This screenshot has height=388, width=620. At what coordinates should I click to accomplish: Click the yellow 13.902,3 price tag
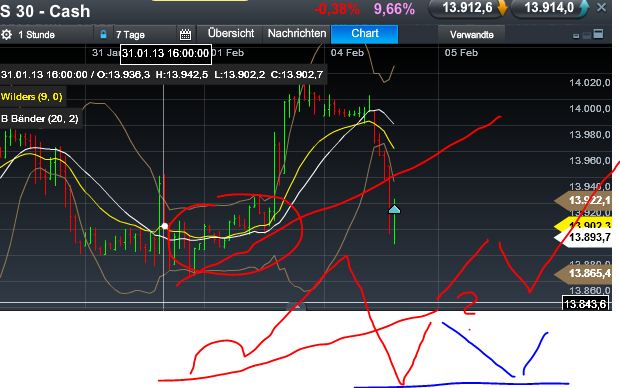point(584,225)
